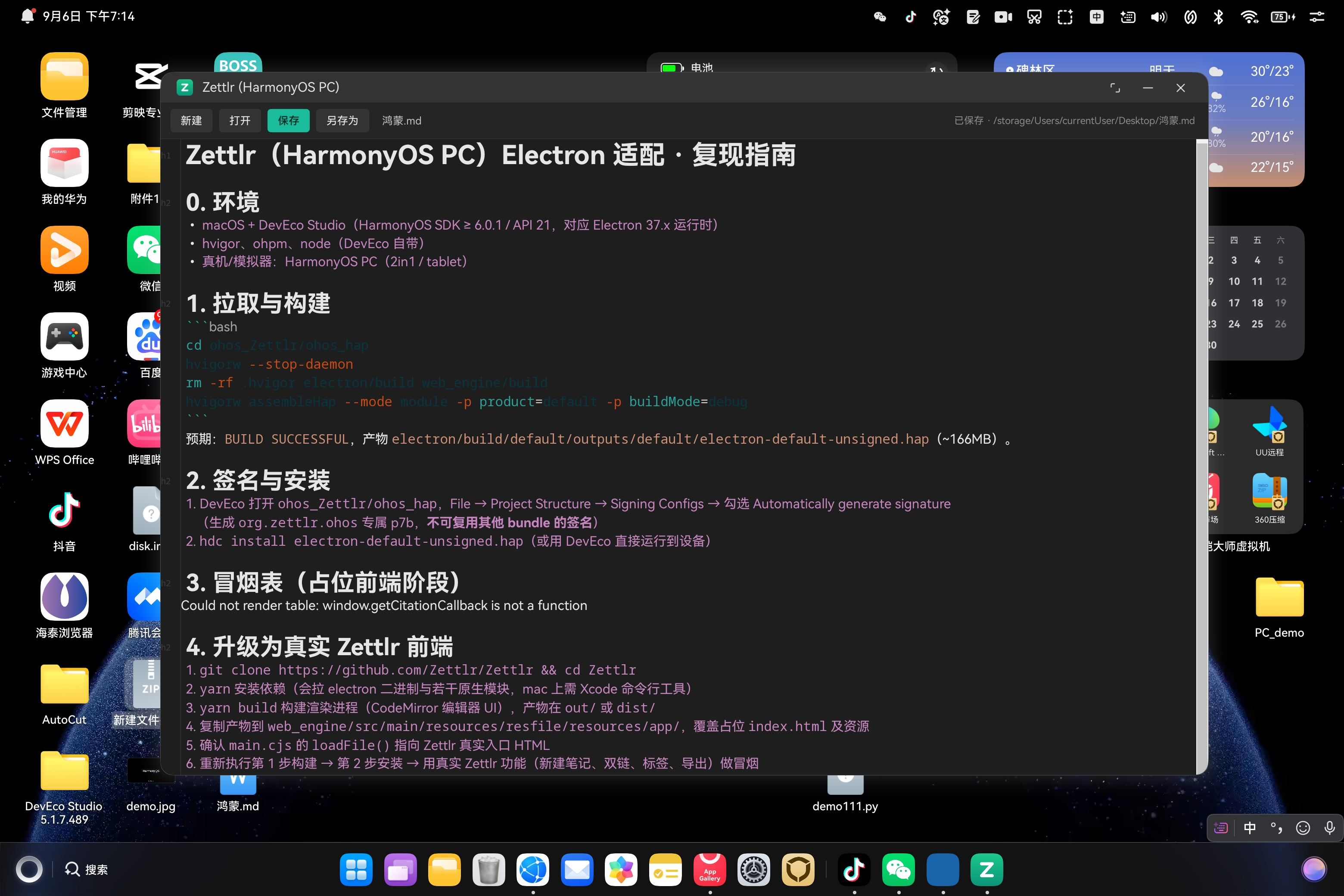Activate the voice input microphone icon

[1330, 828]
